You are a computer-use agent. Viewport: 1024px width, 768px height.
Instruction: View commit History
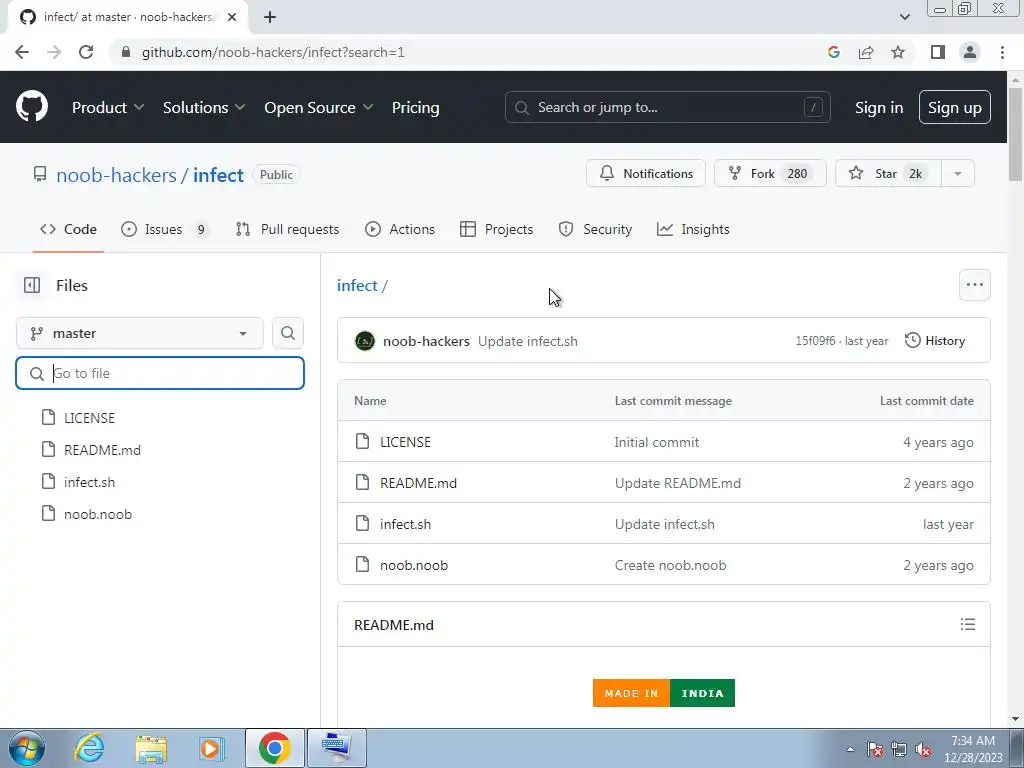point(935,340)
